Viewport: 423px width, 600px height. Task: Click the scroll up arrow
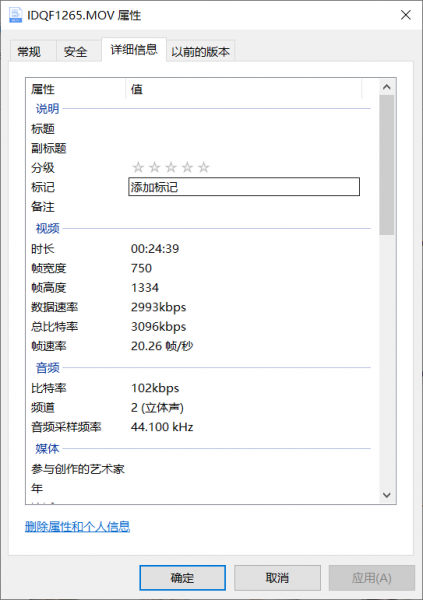click(x=387, y=87)
